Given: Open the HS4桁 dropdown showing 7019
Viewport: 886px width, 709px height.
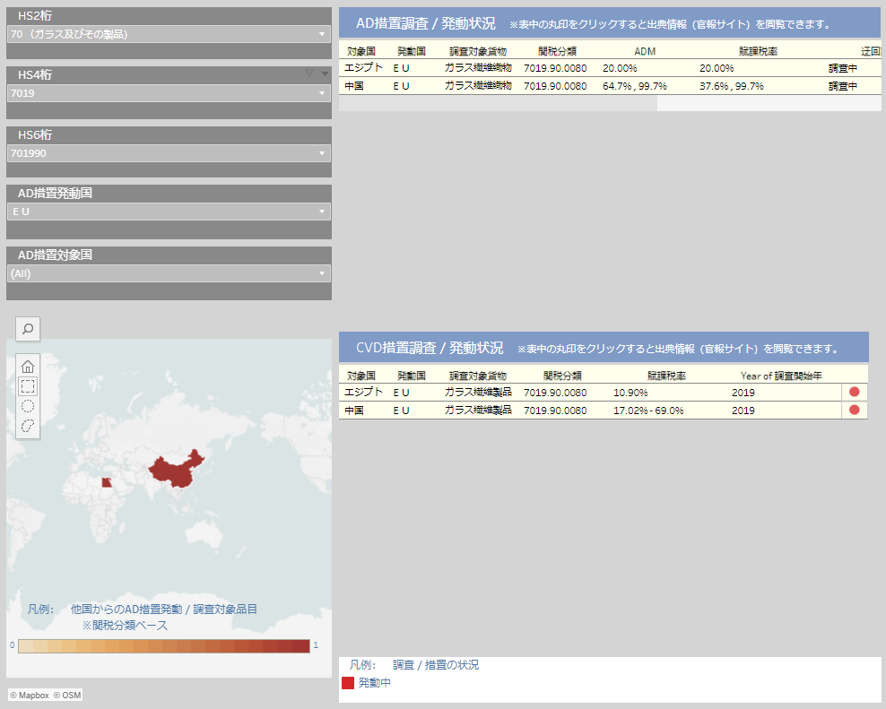Looking at the screenshot, I should (x=169, y=93).
